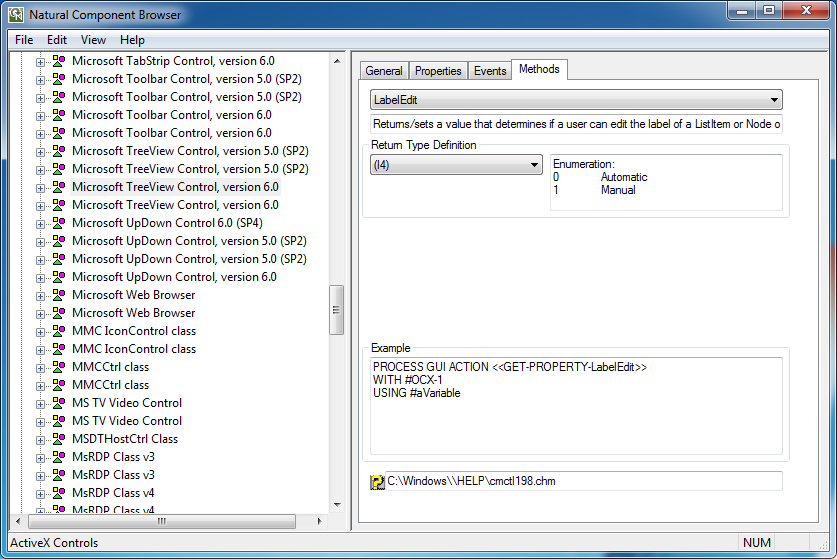The width and height of the screenshot is (837, 559).
Task: Open the (I4) return type dropdown
Action: [x=534, y=164]
